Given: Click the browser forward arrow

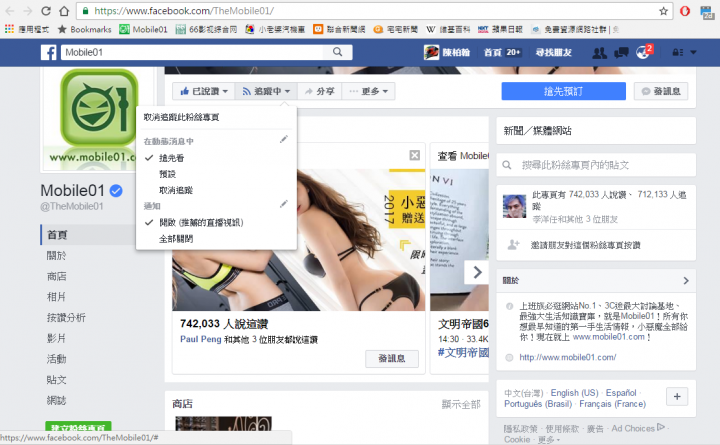Looking at the screenshot, I should 28,11.
